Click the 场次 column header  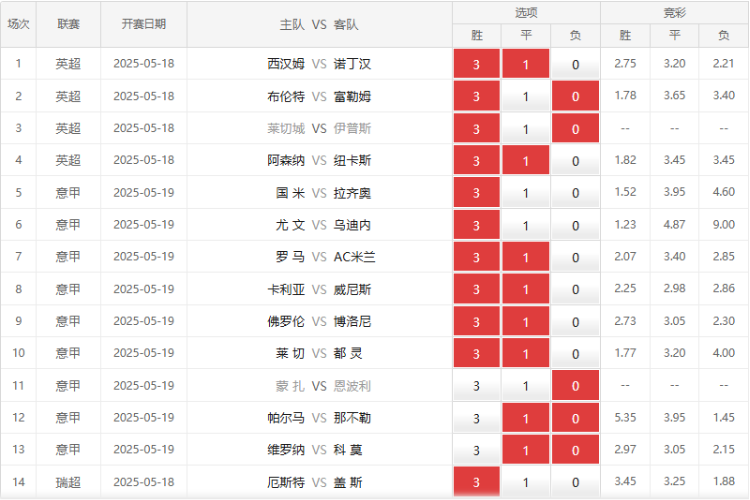pyautogui.click(x=19, y=24)
